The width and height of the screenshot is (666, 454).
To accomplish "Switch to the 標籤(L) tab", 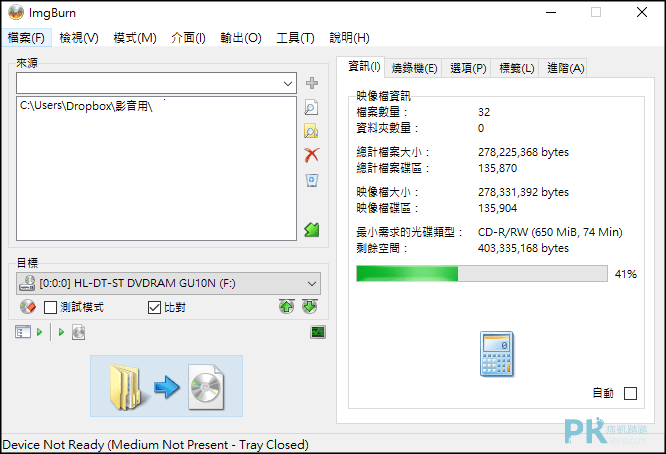I will 516,68.
